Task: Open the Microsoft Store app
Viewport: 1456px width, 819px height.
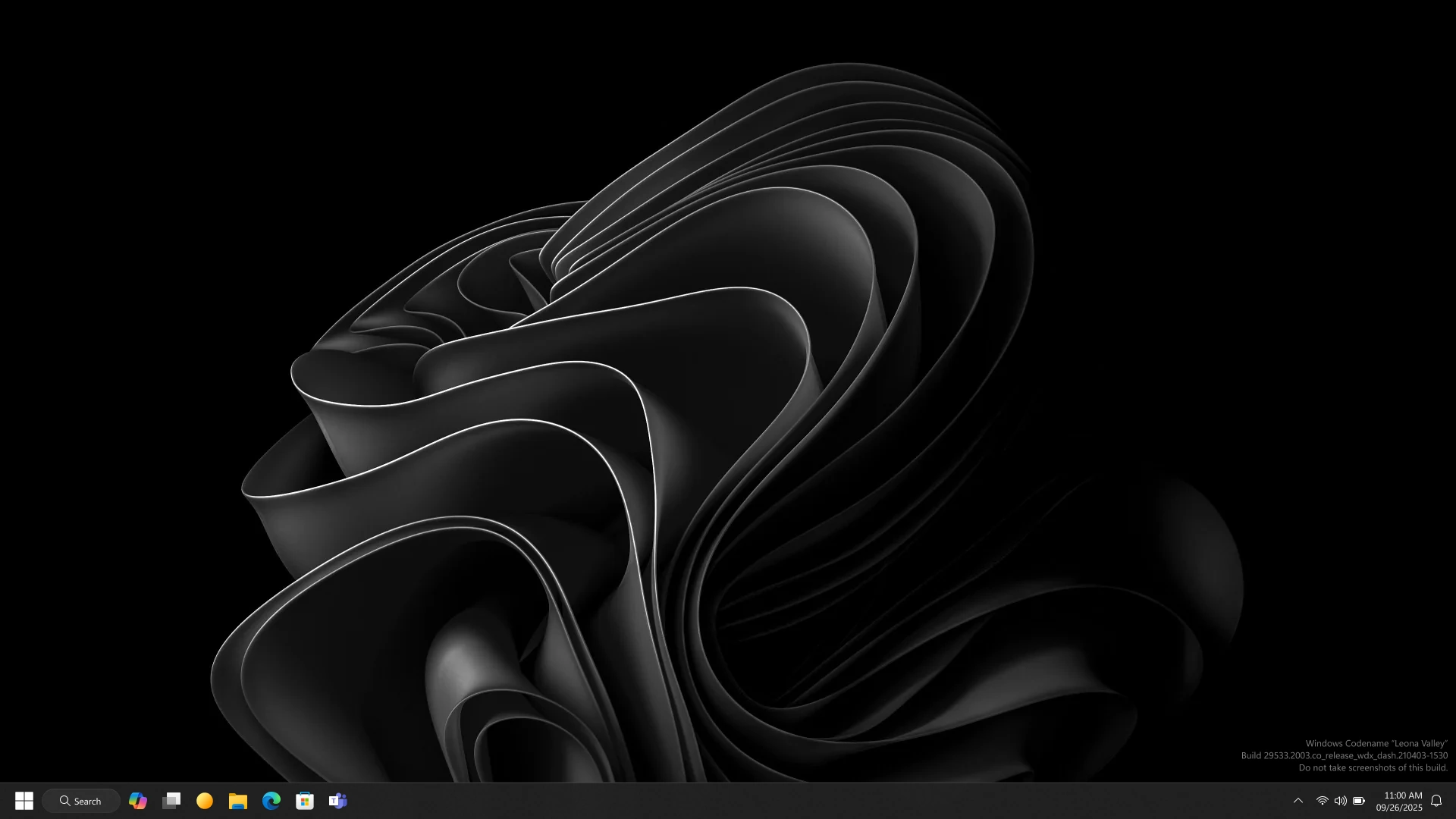Action: [x=305, y=801]
